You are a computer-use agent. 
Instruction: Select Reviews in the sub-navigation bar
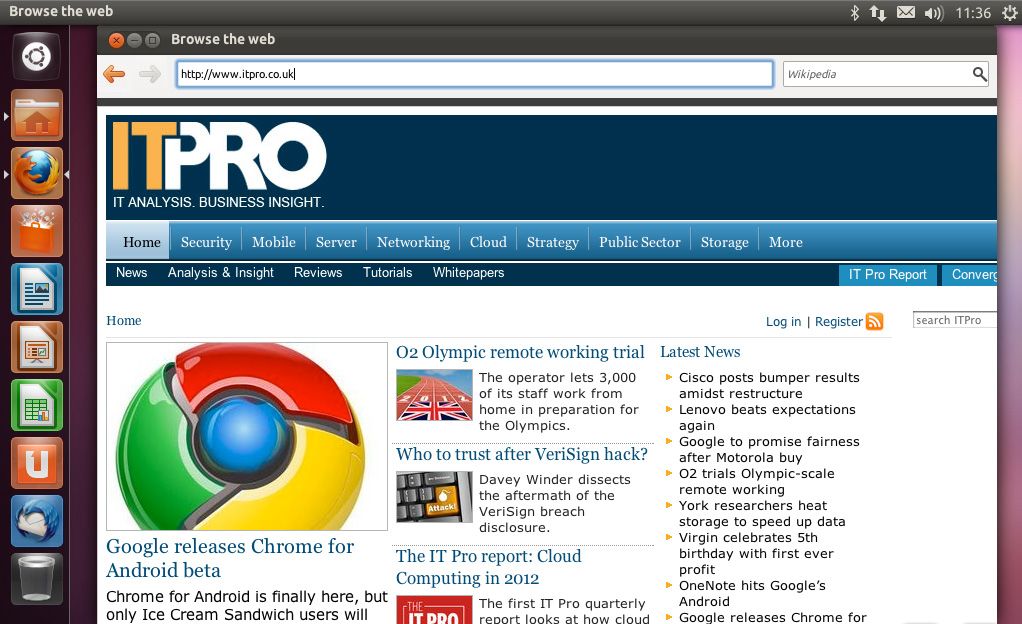pos(318,273)
